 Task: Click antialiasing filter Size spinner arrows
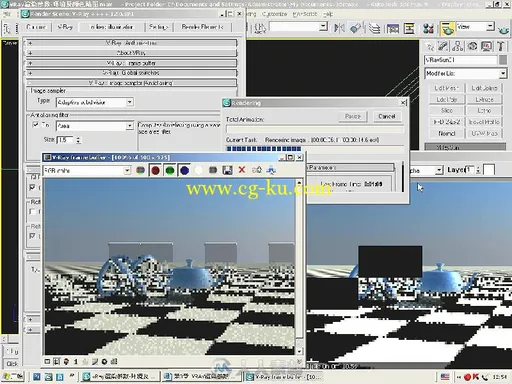pyautogui.click(x=78, y=140)
